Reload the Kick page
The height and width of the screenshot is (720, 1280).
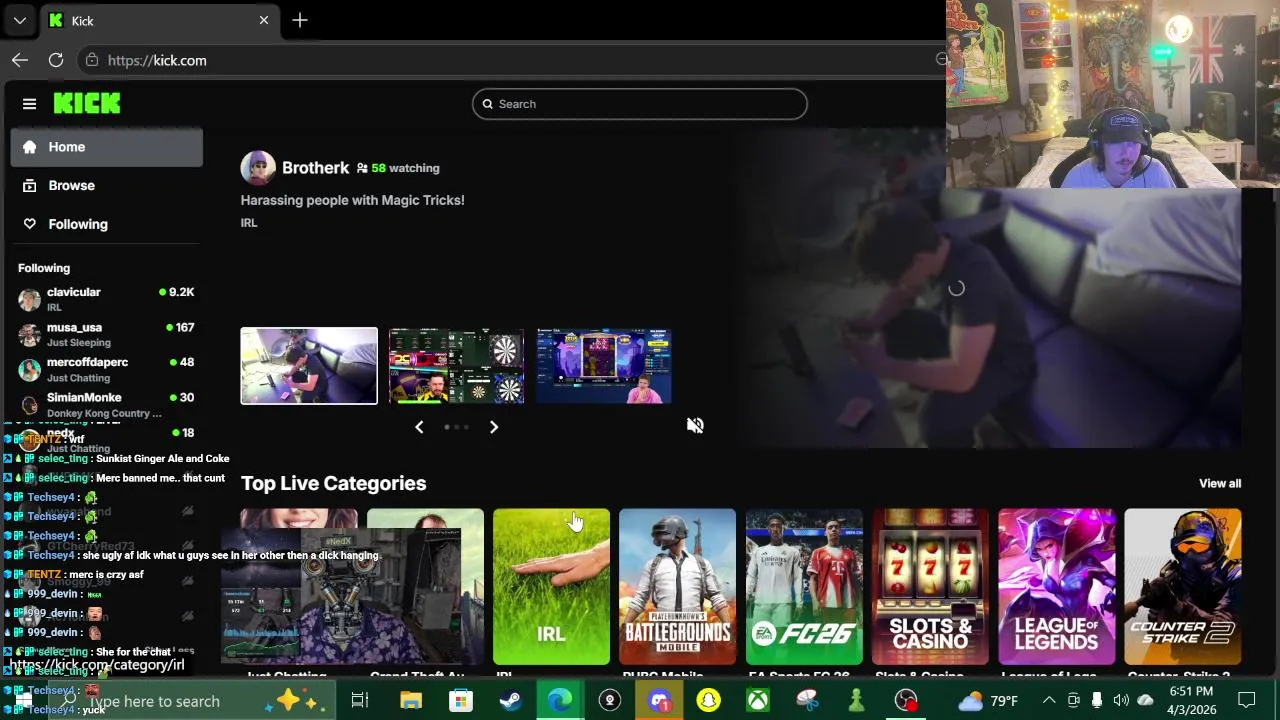56,60
